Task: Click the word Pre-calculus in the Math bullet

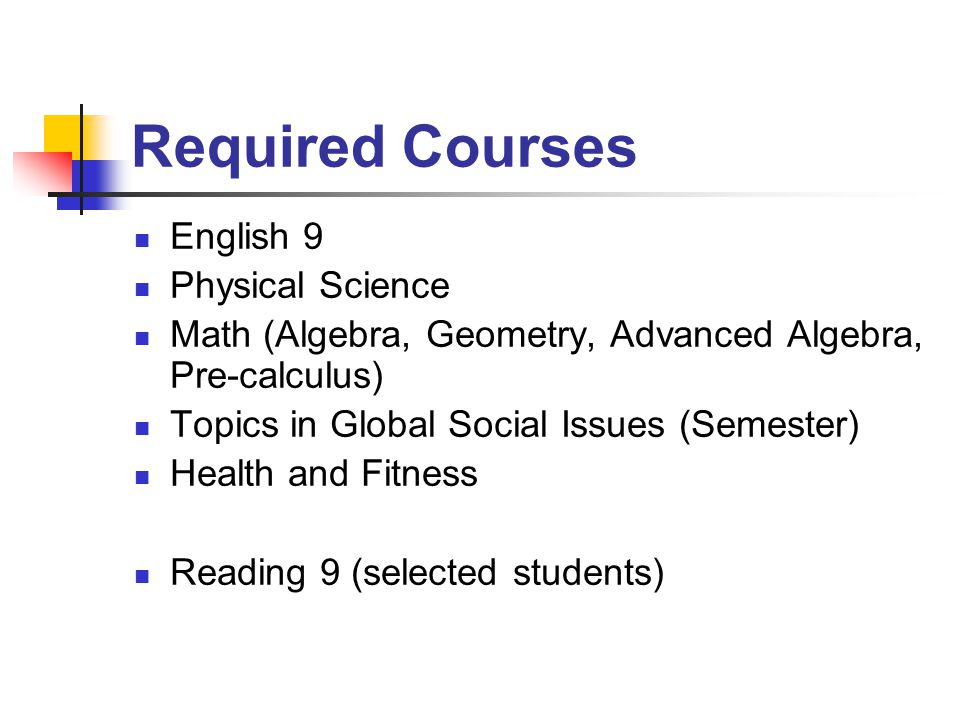Action: pos(277,375)
